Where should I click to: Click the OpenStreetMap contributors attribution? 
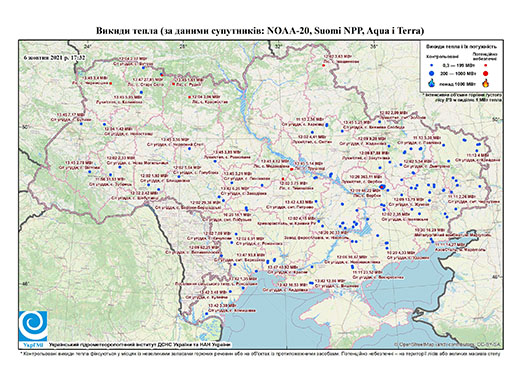(x=448, y=344)
